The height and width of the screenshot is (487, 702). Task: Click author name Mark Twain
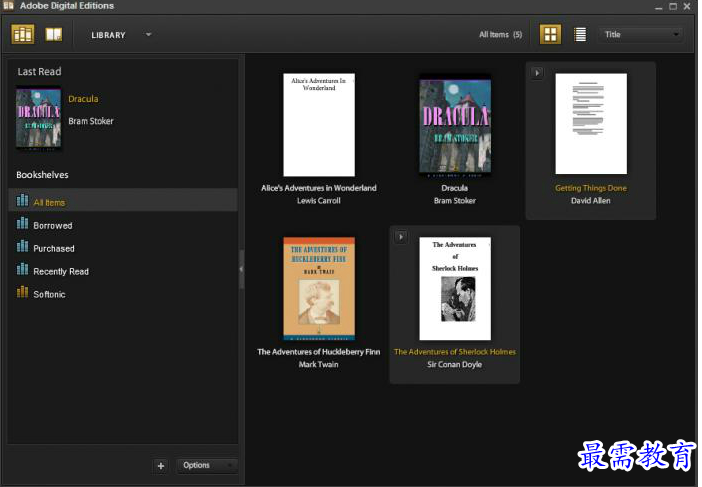click(x=319, y=364)
